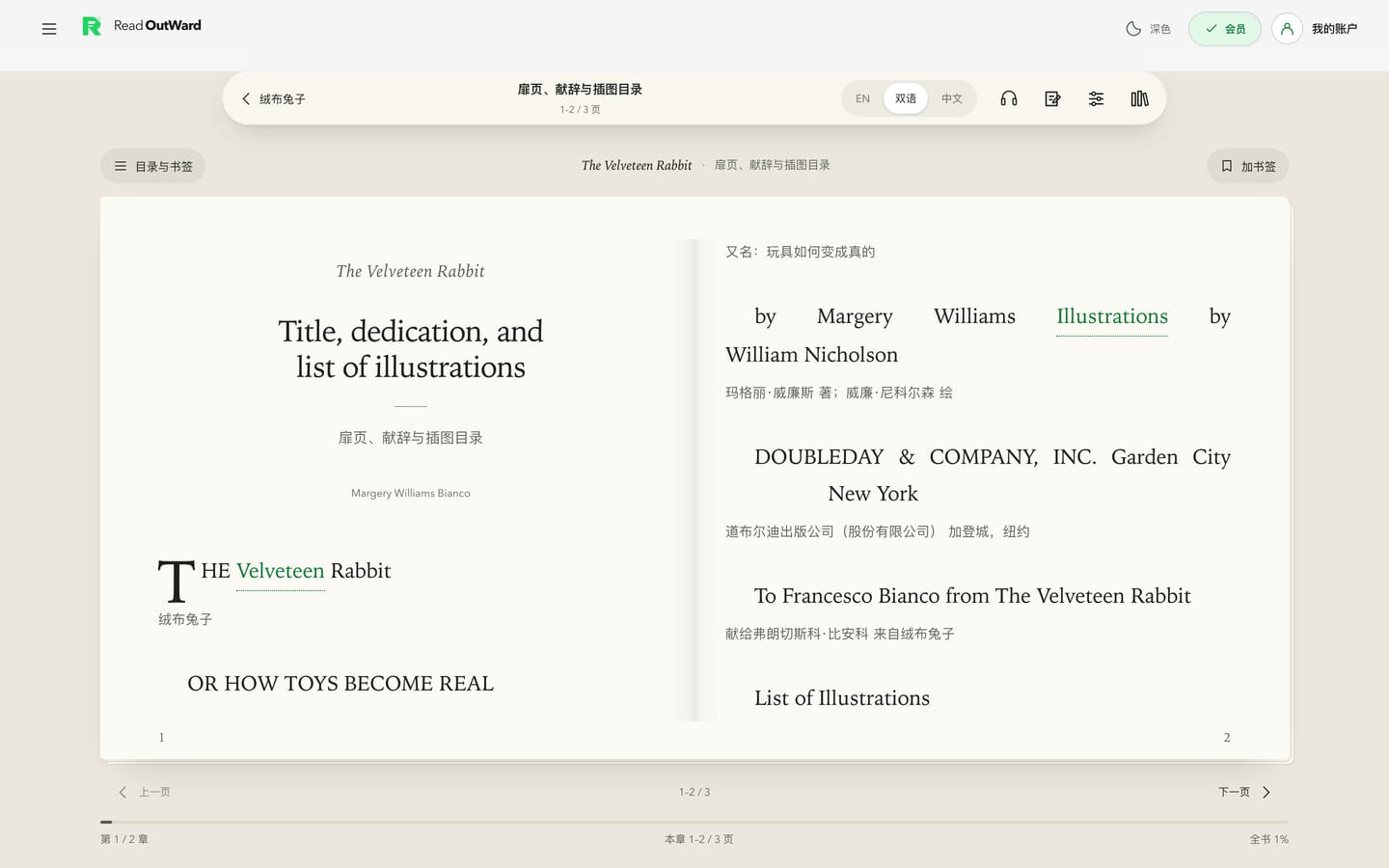Click the 扉页、献辞与插图目录 header title
1389x868 pixels.
pos(580,89)
